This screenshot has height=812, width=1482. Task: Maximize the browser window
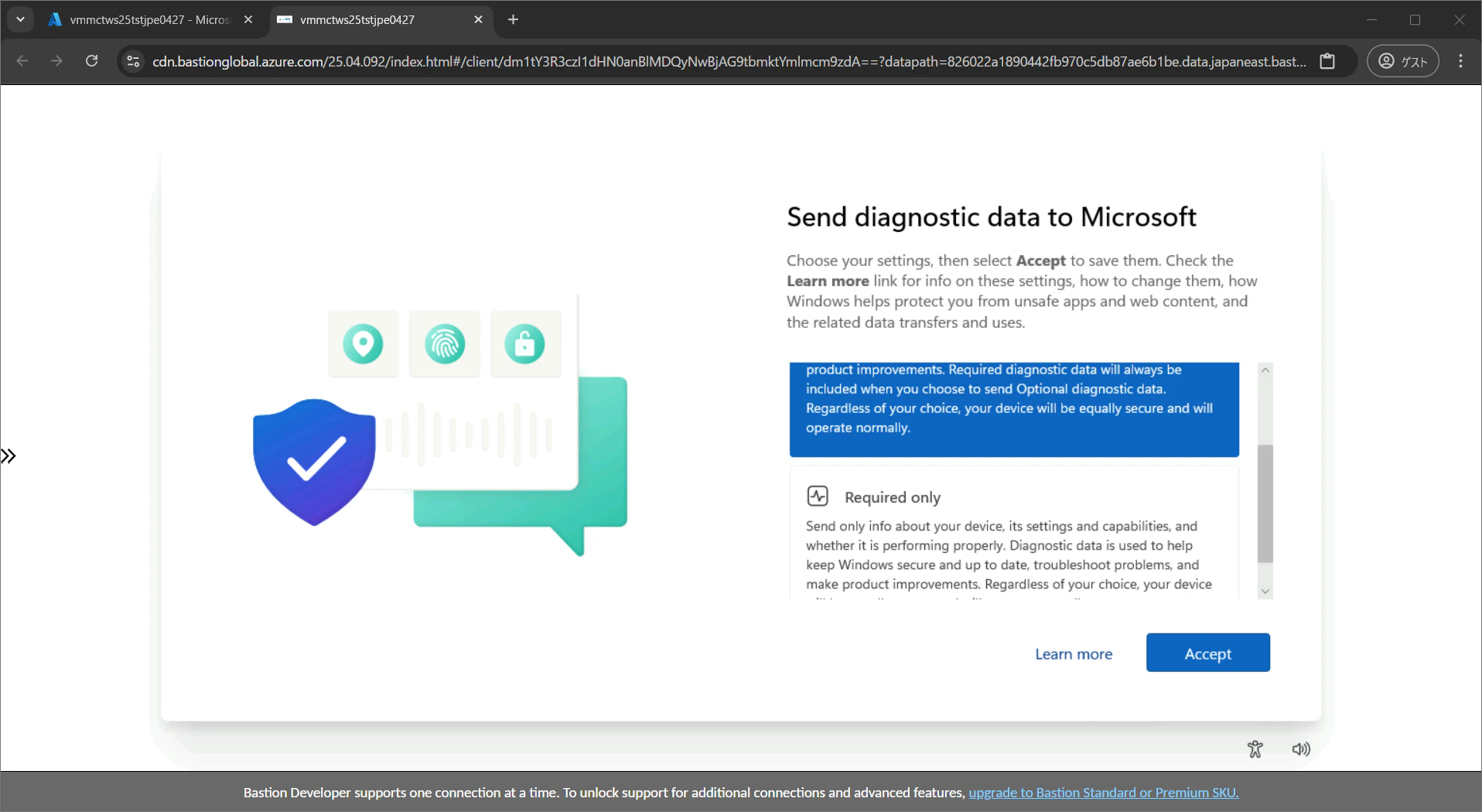tap(1415, 20)
